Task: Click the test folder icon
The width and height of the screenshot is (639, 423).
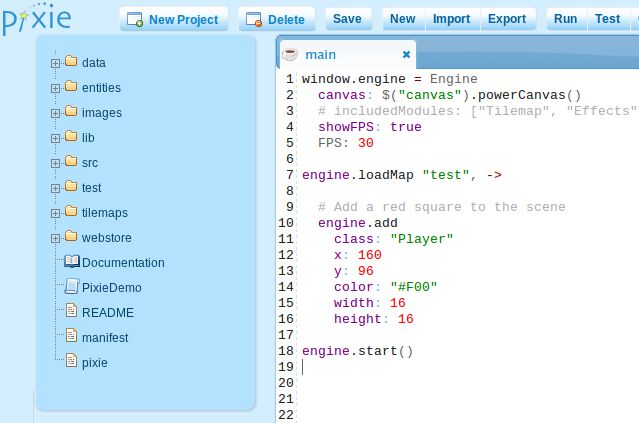Action: tap(71, 186)
